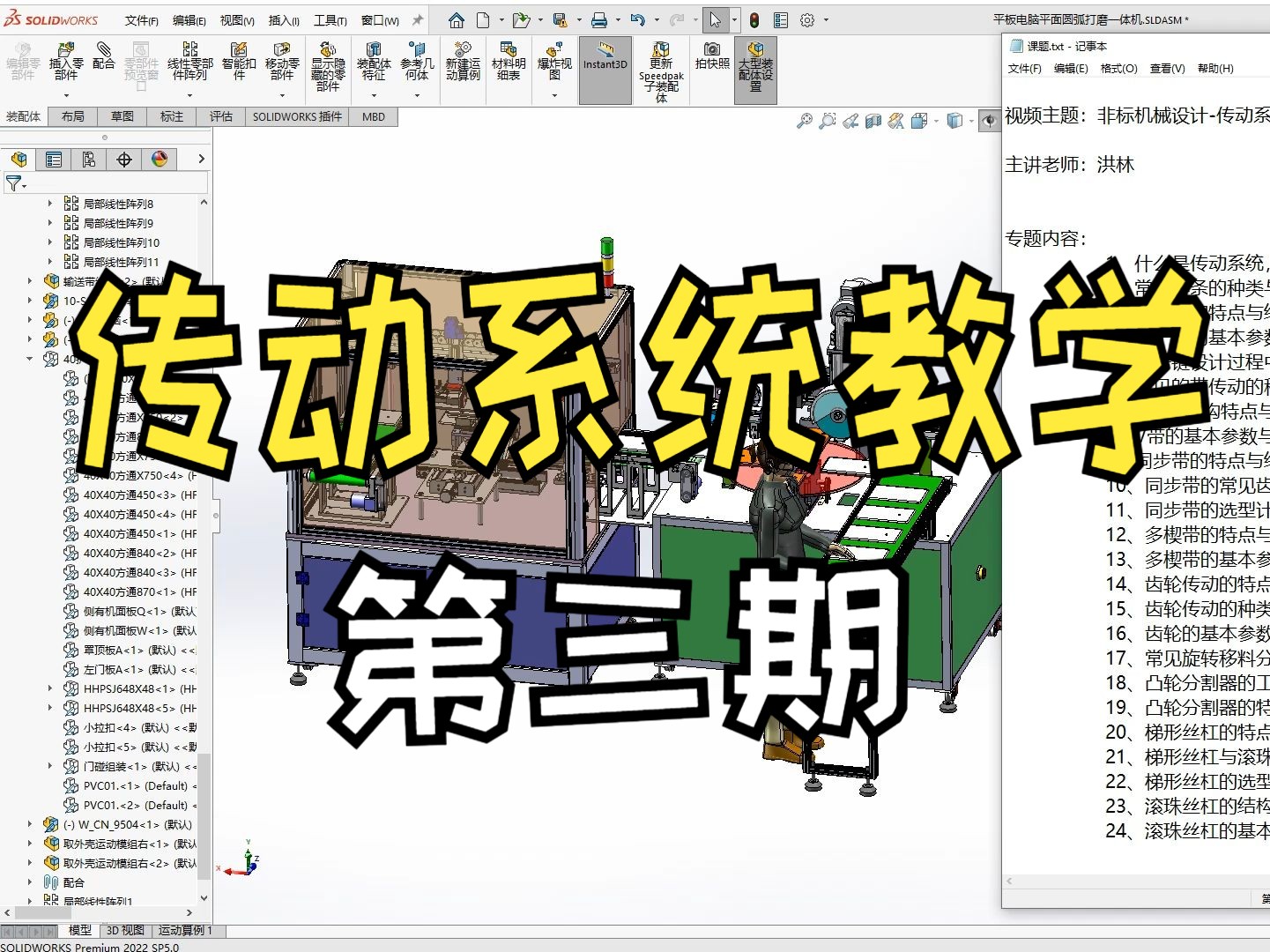Pin the menu bar with pushpin icon
The height and width of the screenshot is (952, 1270).
click(x=418, y=19)
